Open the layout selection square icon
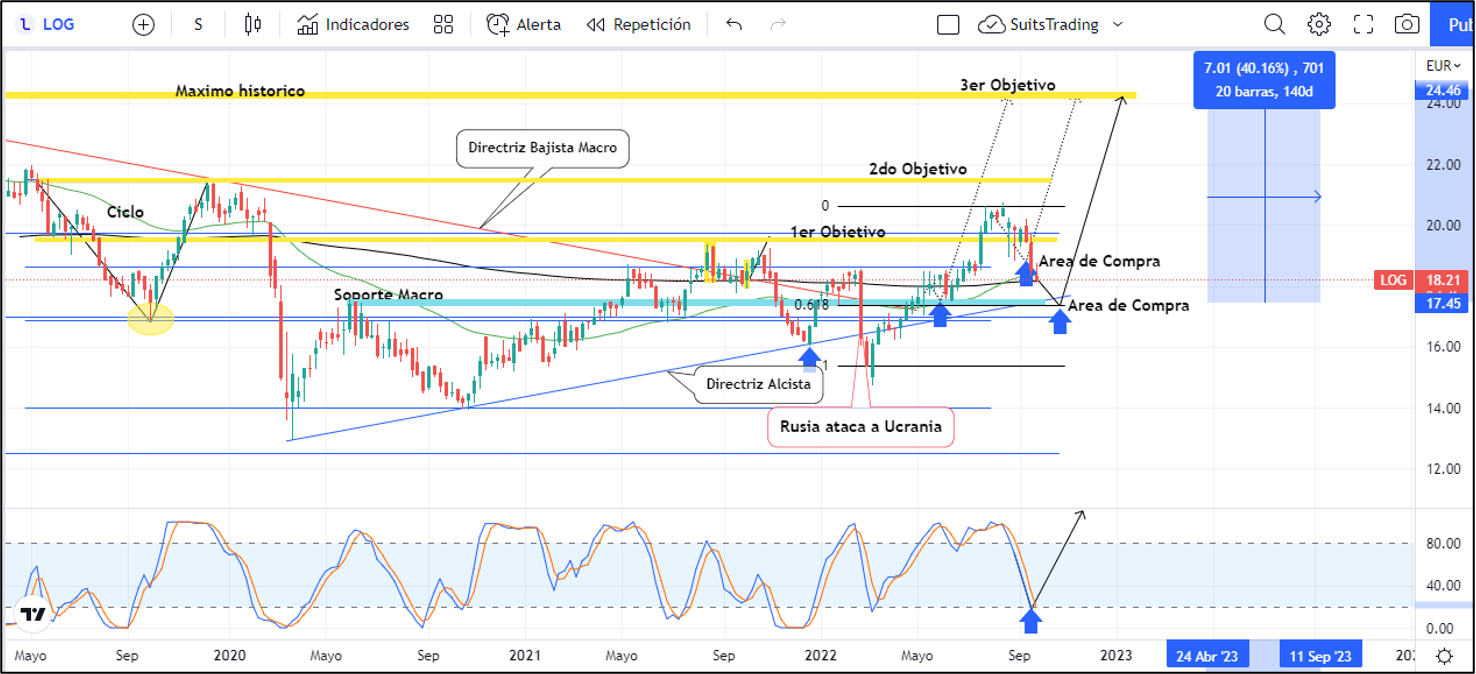Viewport: 1476px width, 674px height. [948, 24]
